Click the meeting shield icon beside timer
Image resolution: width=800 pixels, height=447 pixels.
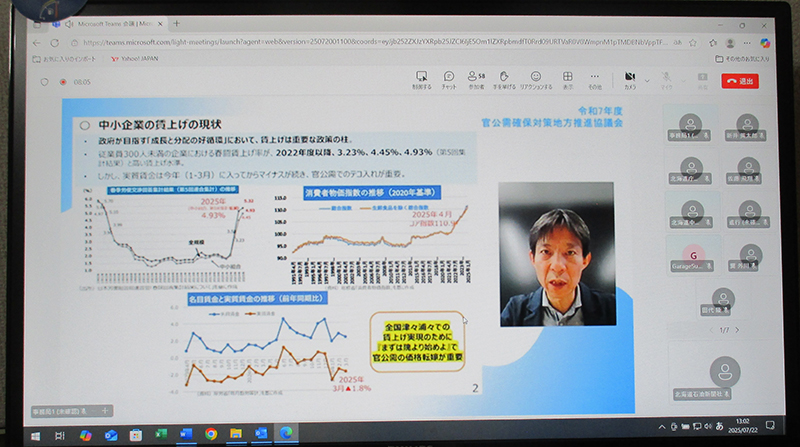44,82
